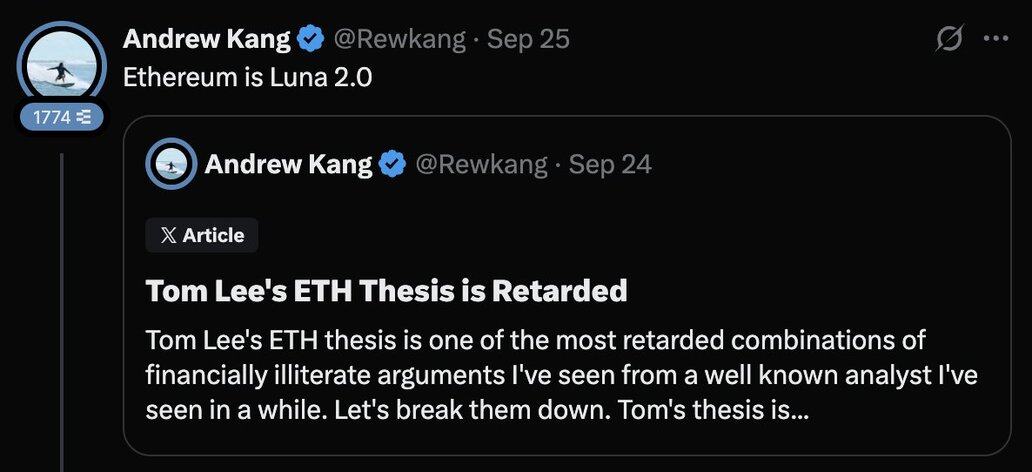Open the Article tag in the quoted post
This screenshot has height=472, width=1032.
point(202,235)
